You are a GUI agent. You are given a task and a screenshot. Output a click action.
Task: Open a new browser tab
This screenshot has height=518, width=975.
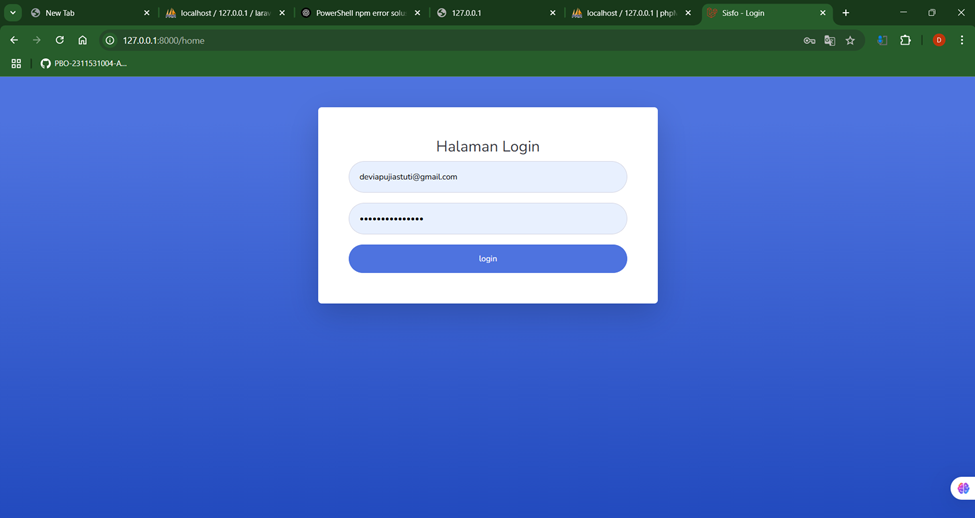click(x=846, y=13)
